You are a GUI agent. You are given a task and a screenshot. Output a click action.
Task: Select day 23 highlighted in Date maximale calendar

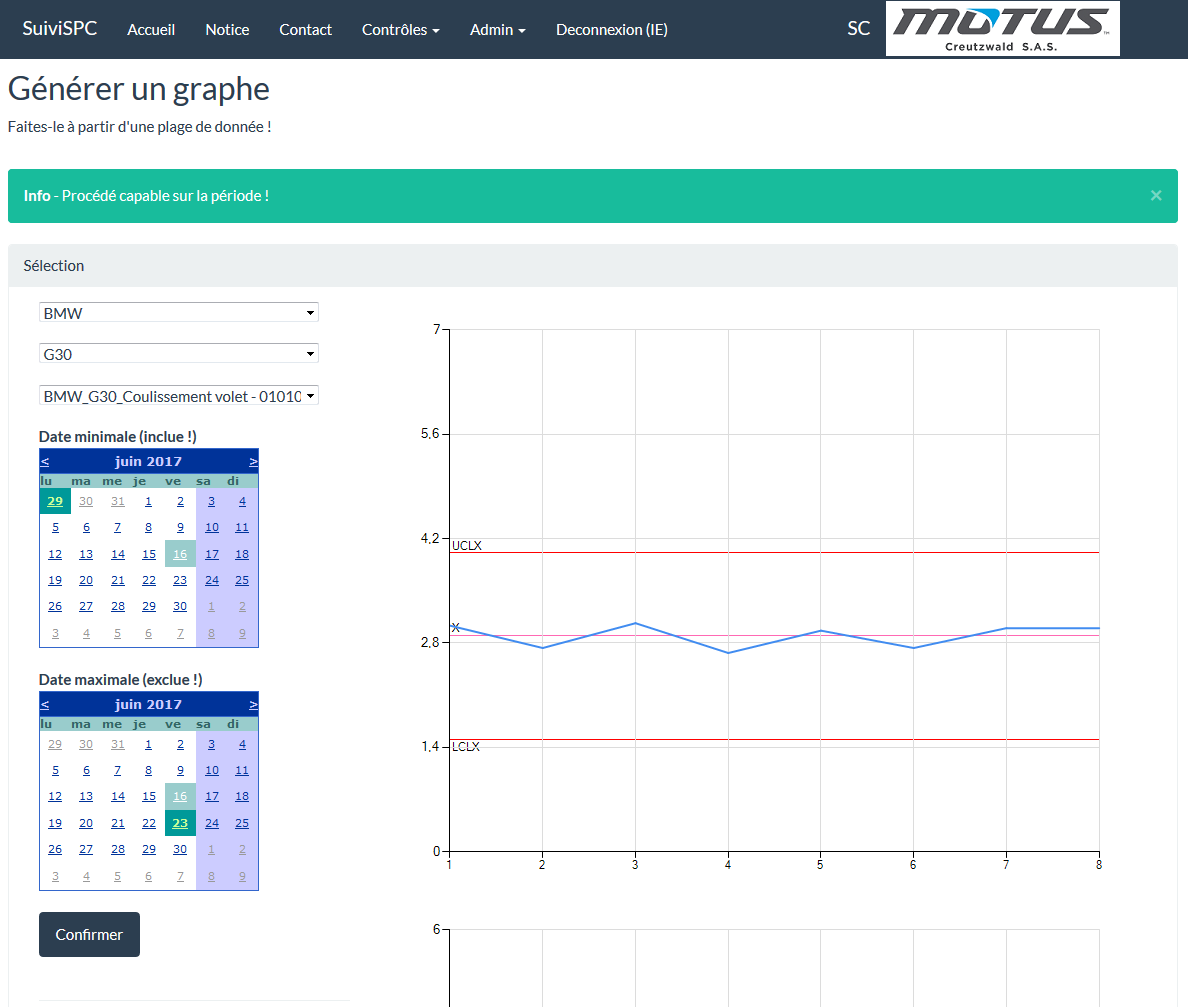(x=180, y=824)
